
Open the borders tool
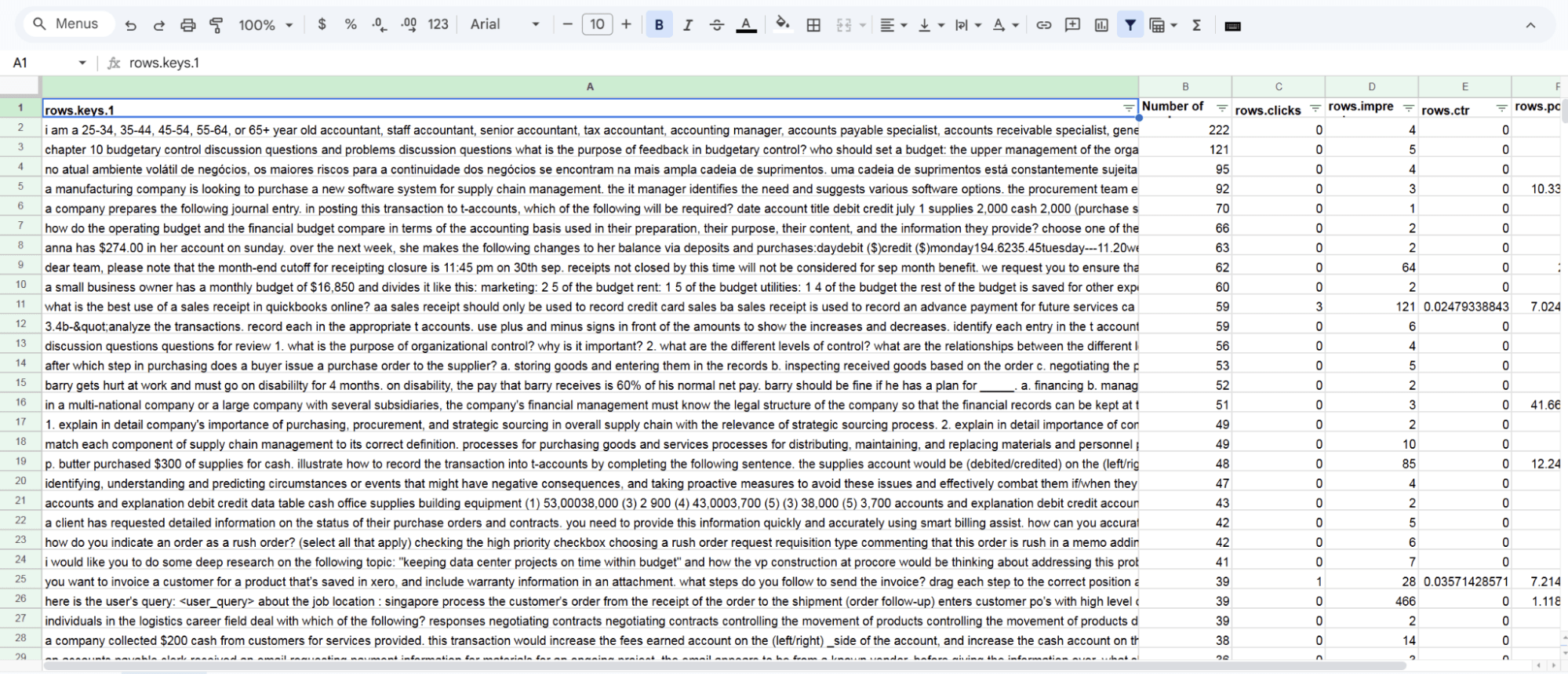(x=813, y=25)
